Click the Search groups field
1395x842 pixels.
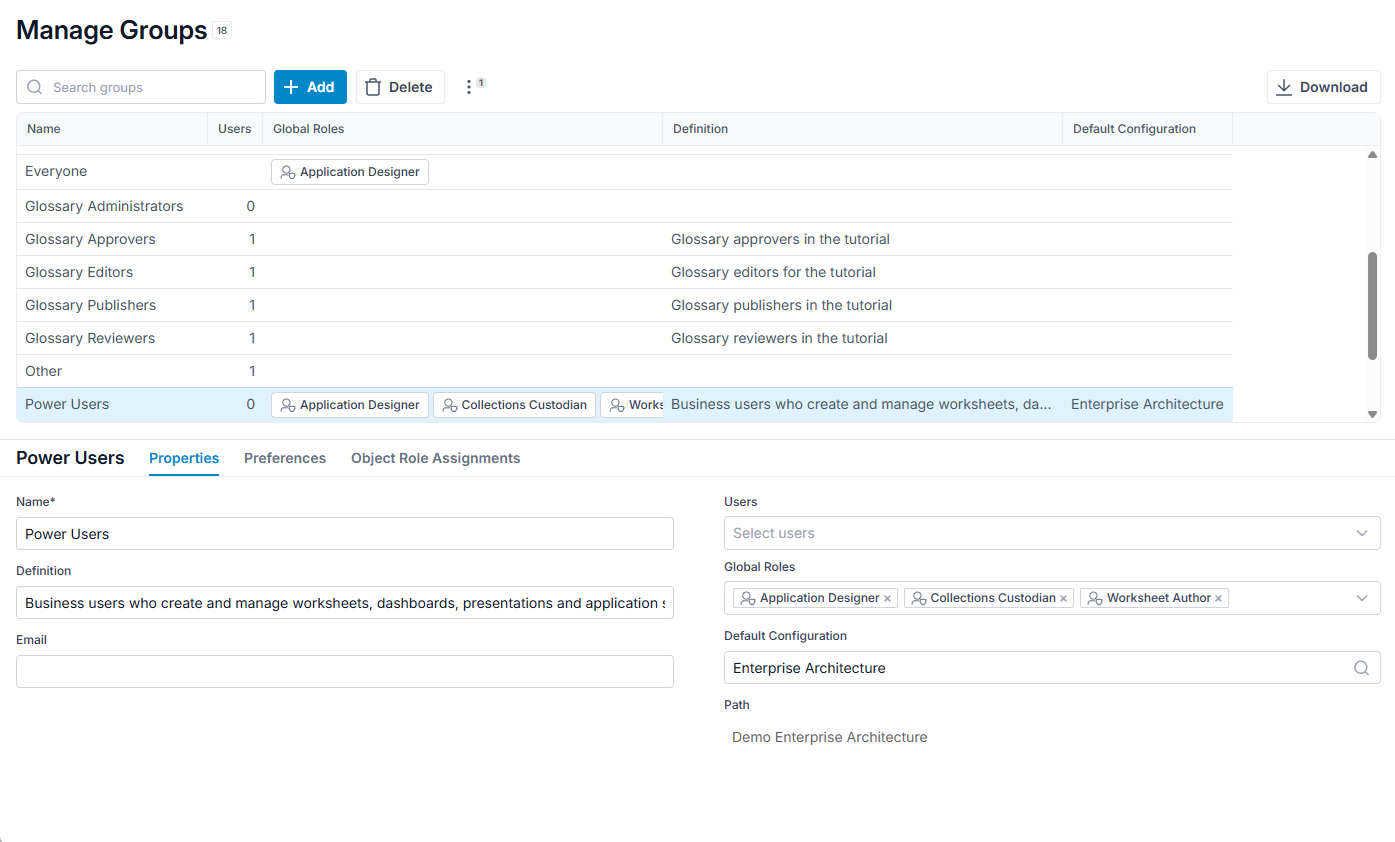click(141, 87)
